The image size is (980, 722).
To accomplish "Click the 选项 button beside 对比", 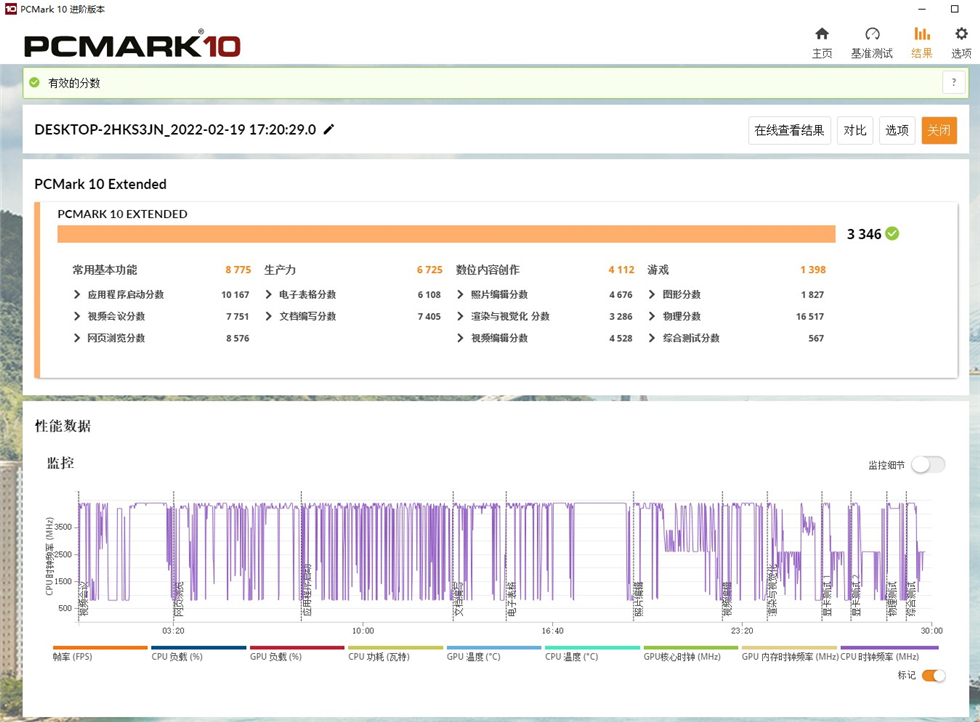I will pyautogui.click(x=897, y=130).
